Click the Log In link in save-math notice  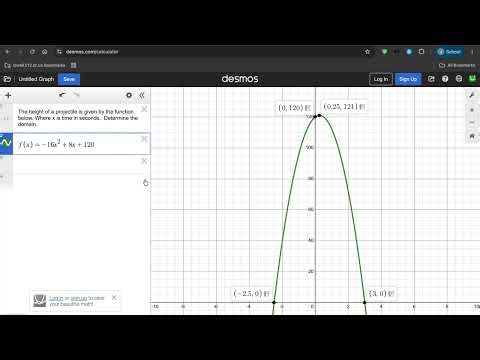tap(56, 298)
